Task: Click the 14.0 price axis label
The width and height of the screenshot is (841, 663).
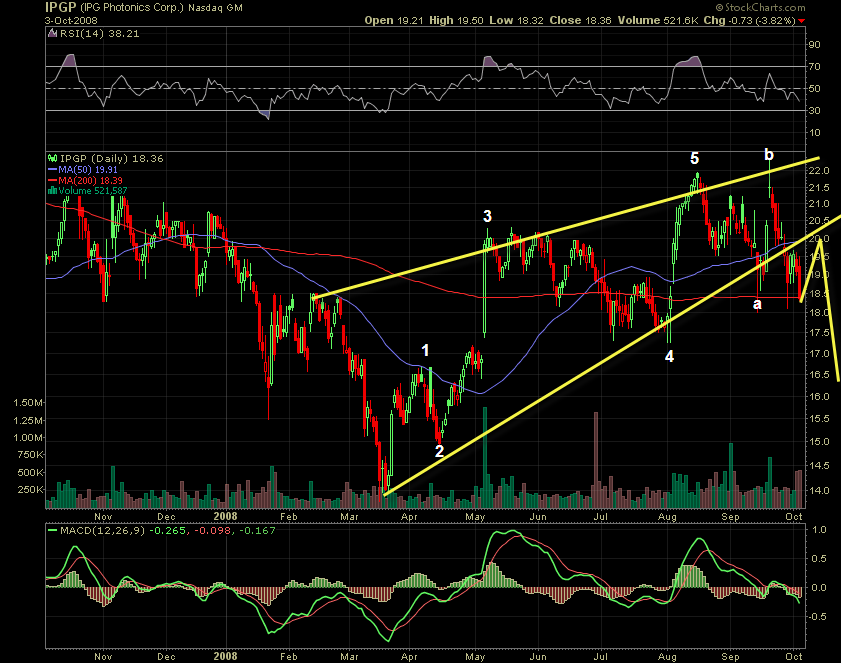Action: click(819, 491)
